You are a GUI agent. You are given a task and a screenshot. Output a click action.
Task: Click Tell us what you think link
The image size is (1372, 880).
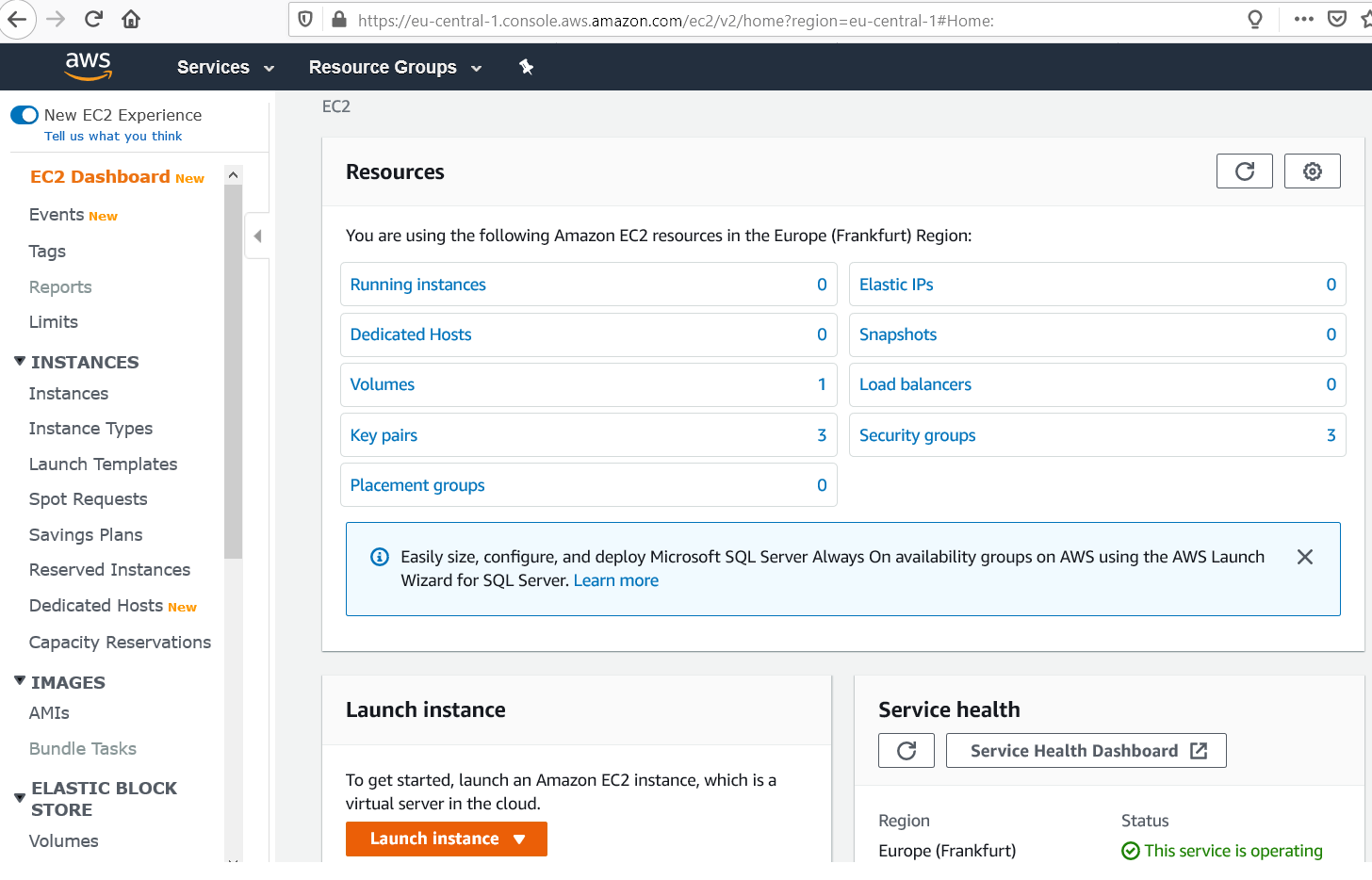pyautogui.click(x=113, y=137)
